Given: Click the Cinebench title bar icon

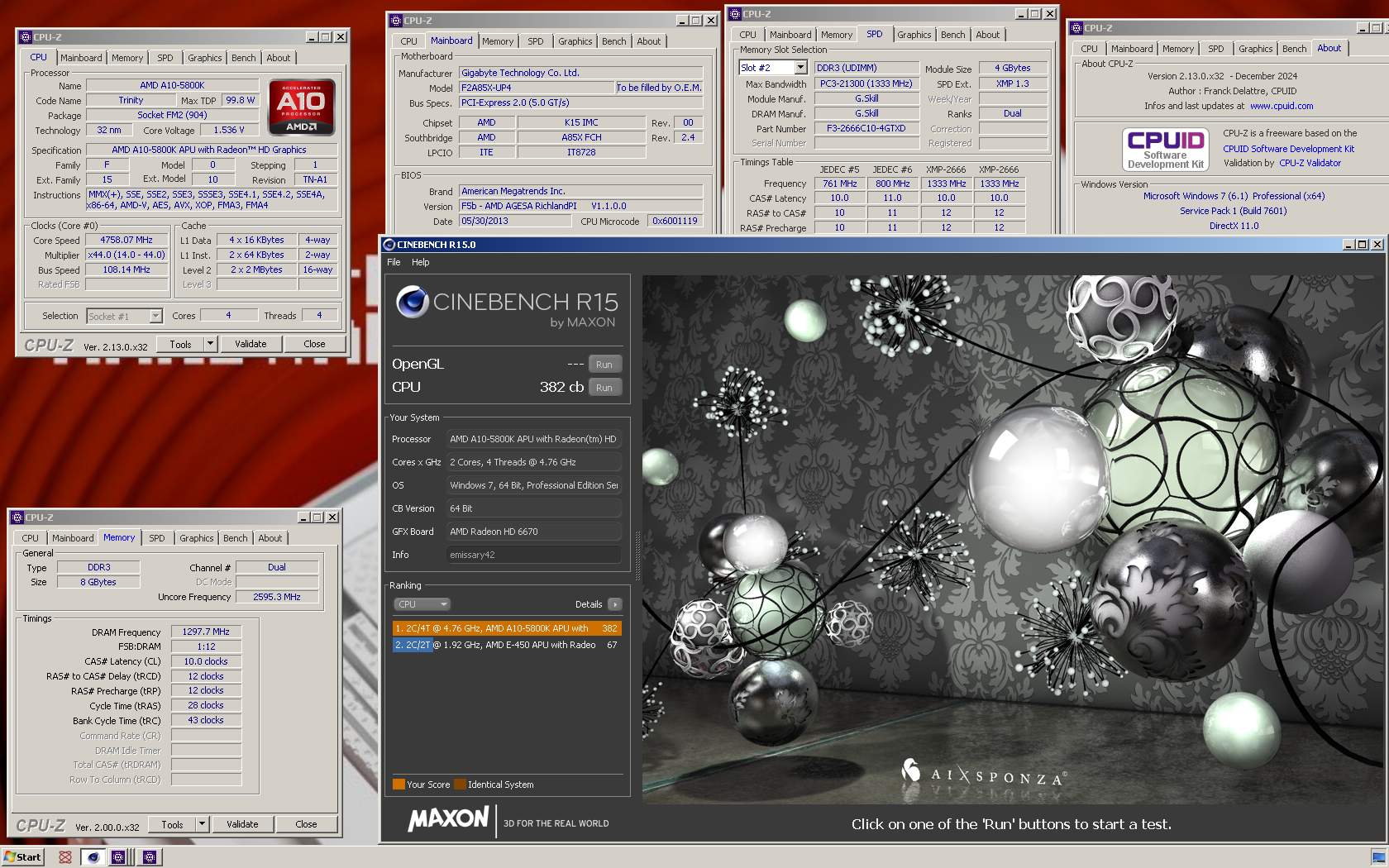Looking at the screenshot, I should [x=389, y=245].
